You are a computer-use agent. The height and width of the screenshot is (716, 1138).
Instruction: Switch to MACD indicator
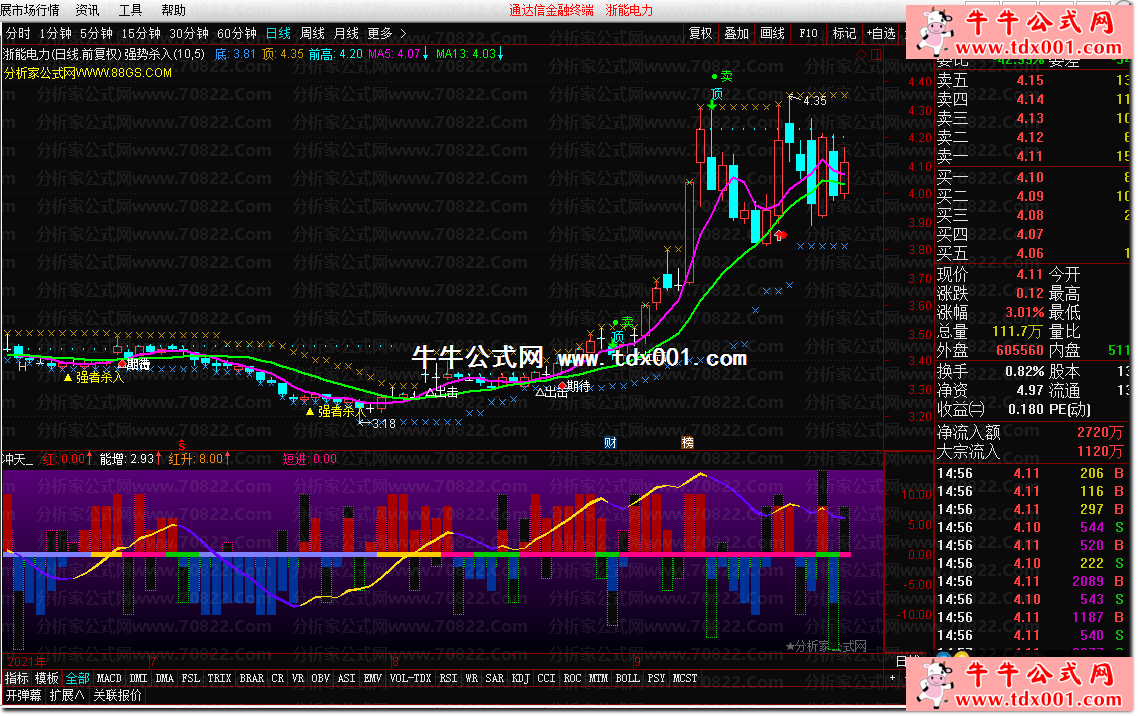tap(109, 678)
